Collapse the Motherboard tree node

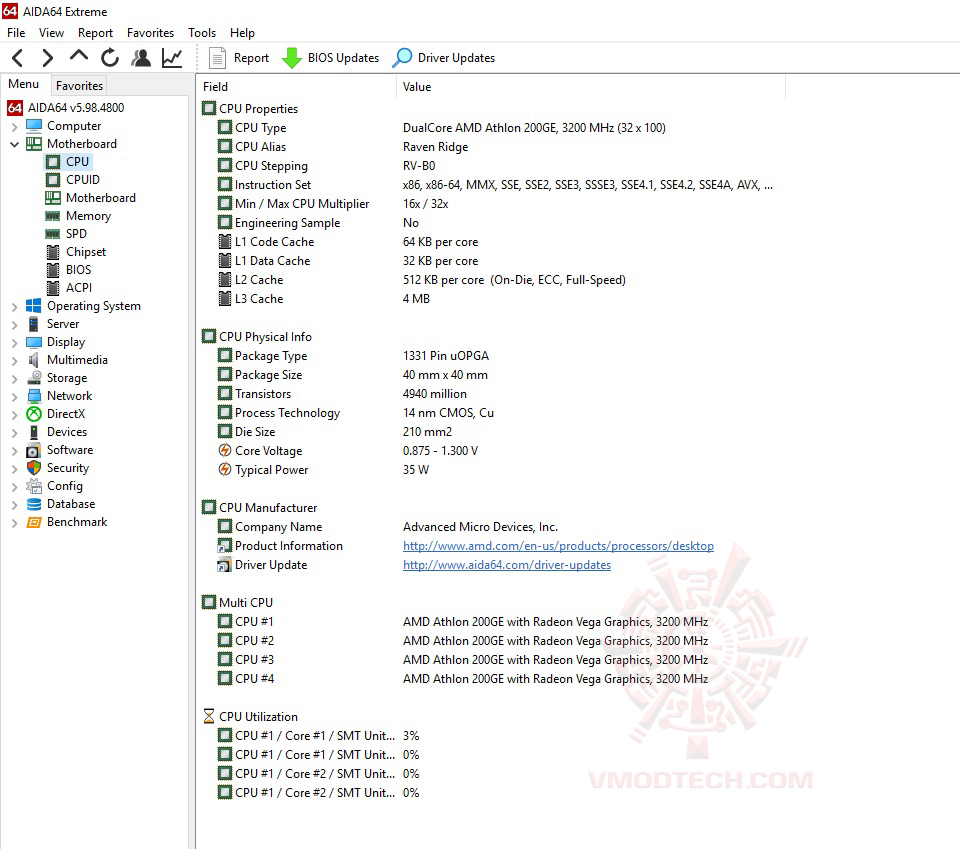[x=15, y=144]
